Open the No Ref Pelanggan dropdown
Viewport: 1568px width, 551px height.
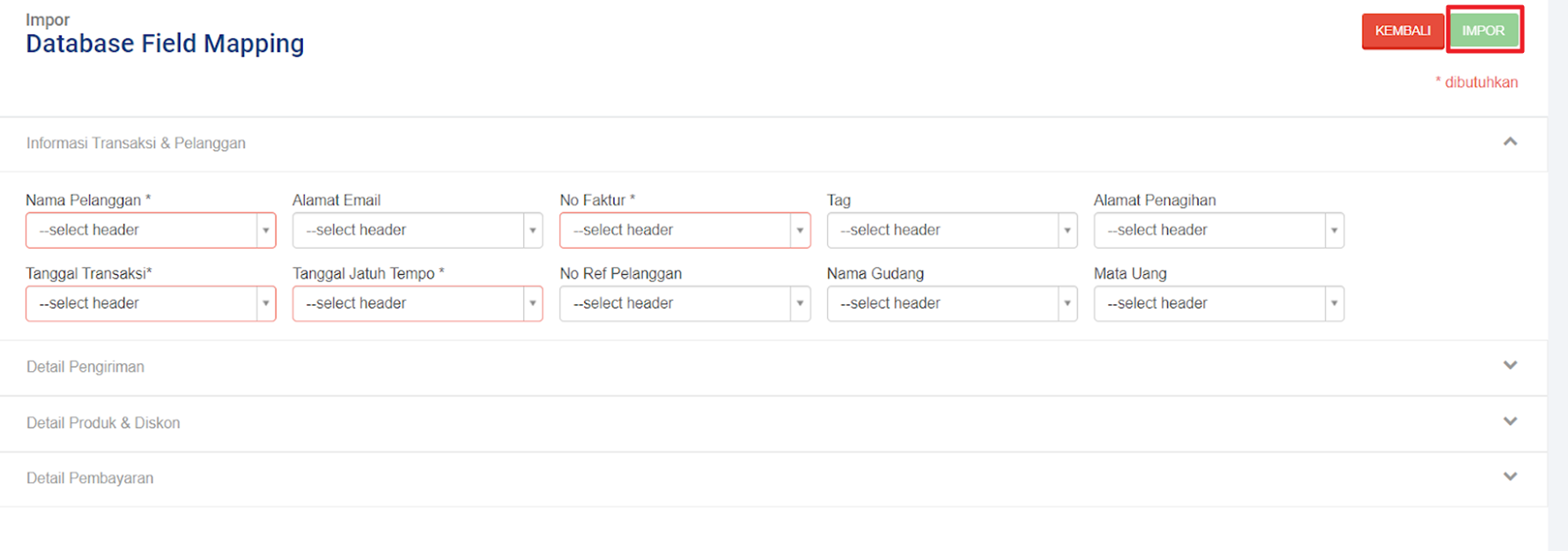(684, 303)
